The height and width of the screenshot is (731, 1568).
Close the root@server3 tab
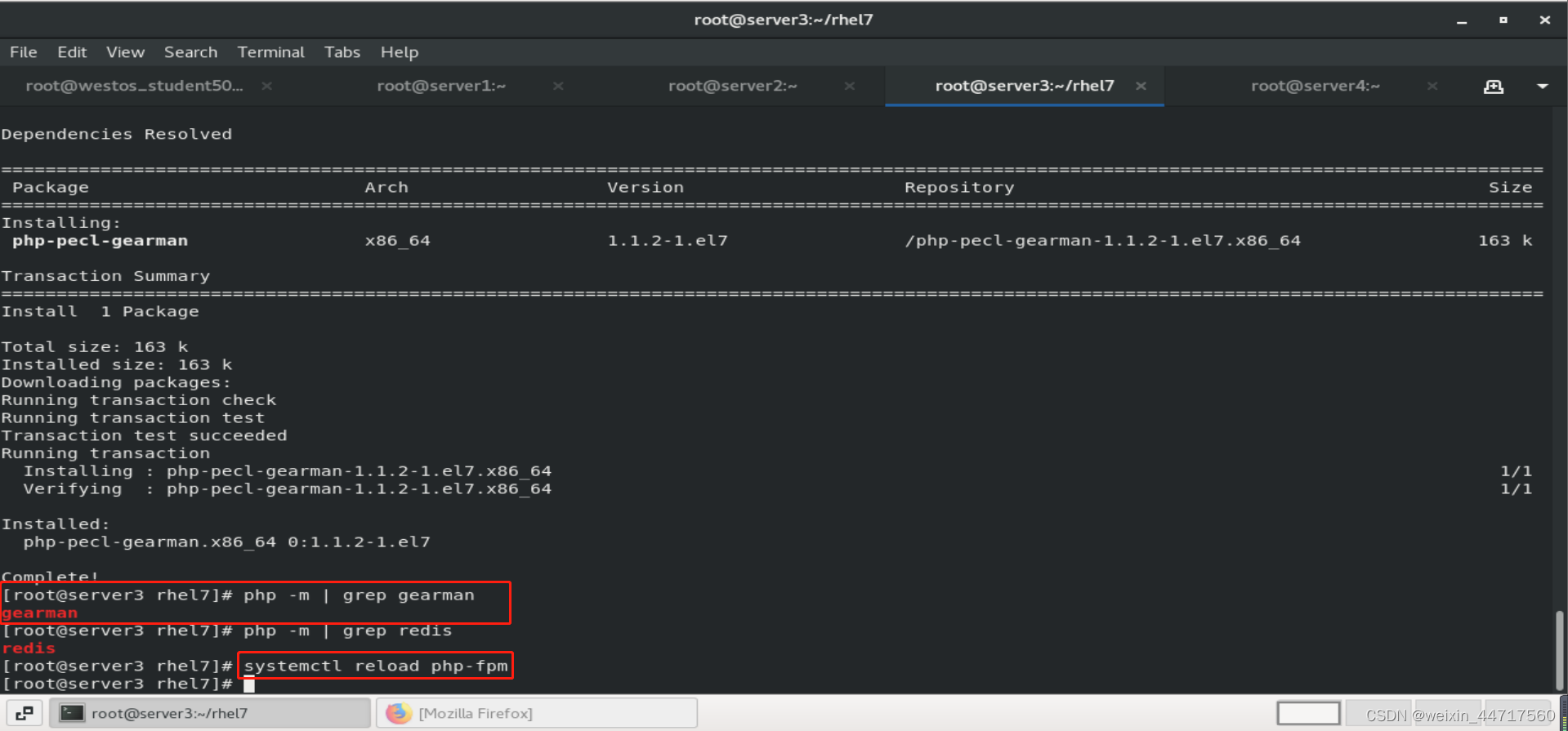click(x=1141, y=86)
